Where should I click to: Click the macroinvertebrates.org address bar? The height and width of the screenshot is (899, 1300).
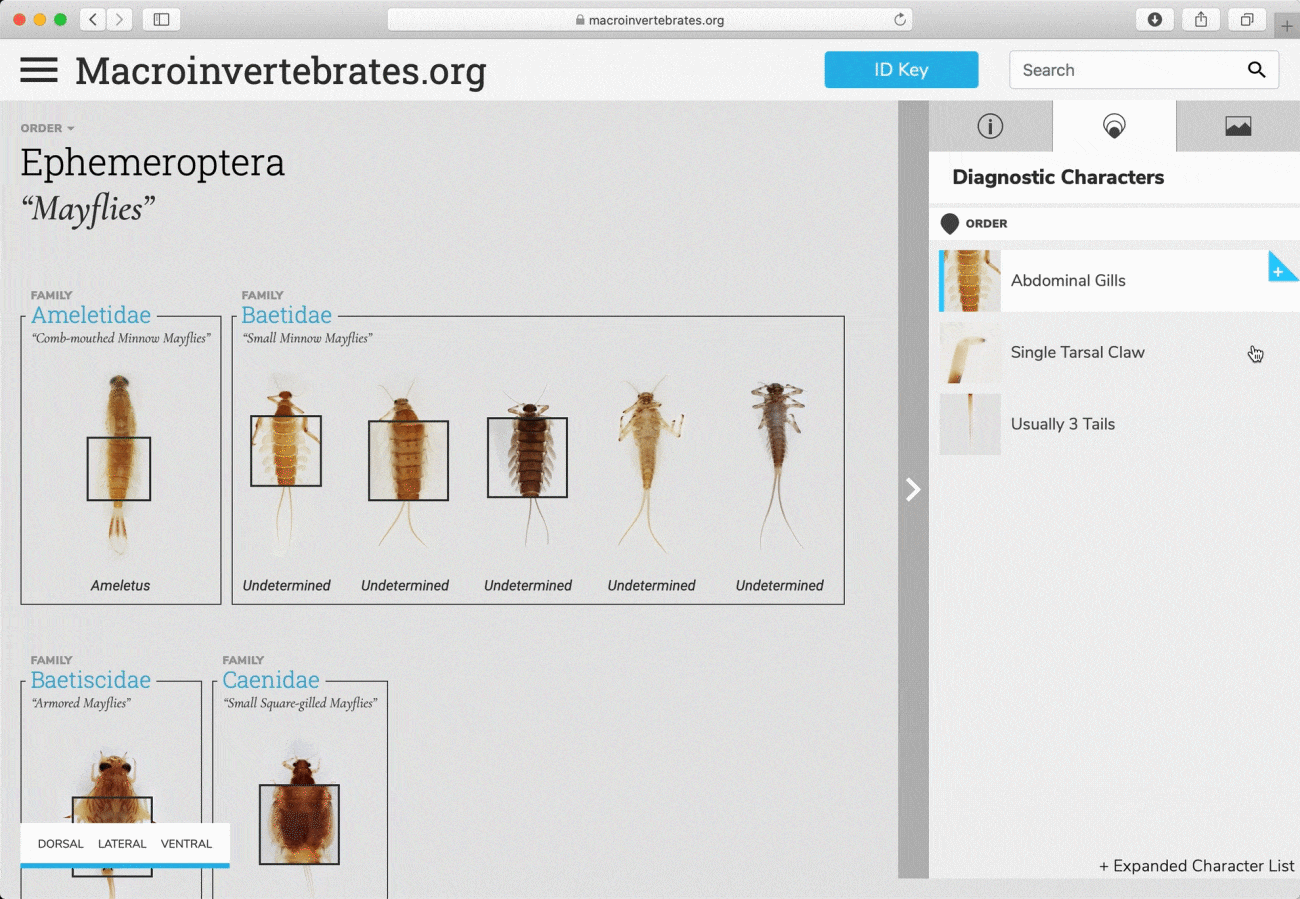click(x=650, y=19)
